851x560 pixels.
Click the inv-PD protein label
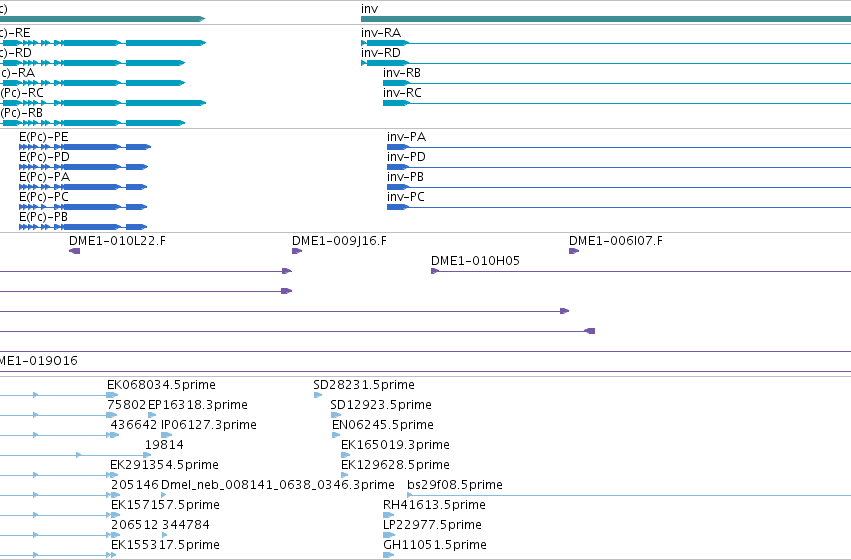coord(406,157)
